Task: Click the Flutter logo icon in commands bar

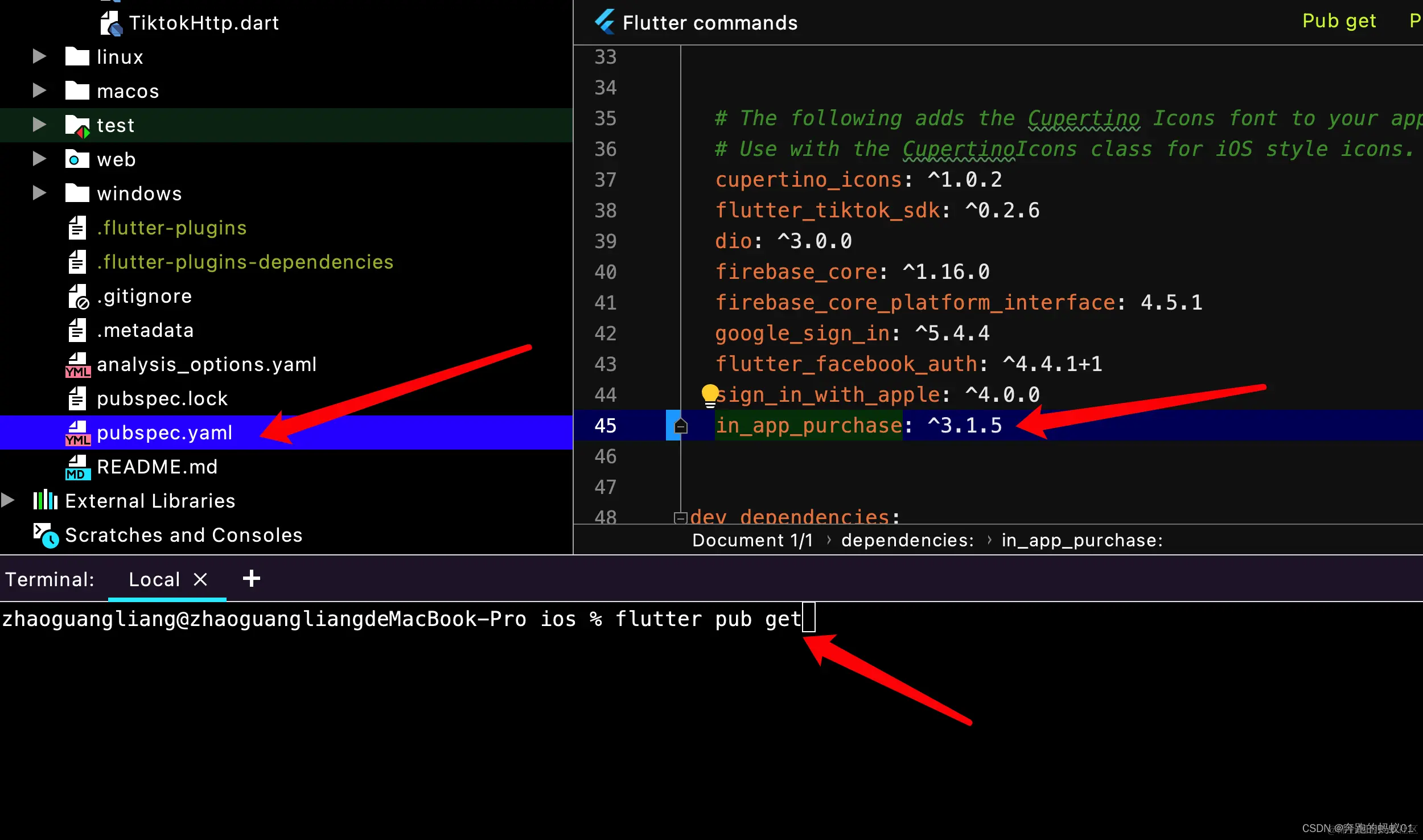Action: pyautogui.click(x=604, y=22)
